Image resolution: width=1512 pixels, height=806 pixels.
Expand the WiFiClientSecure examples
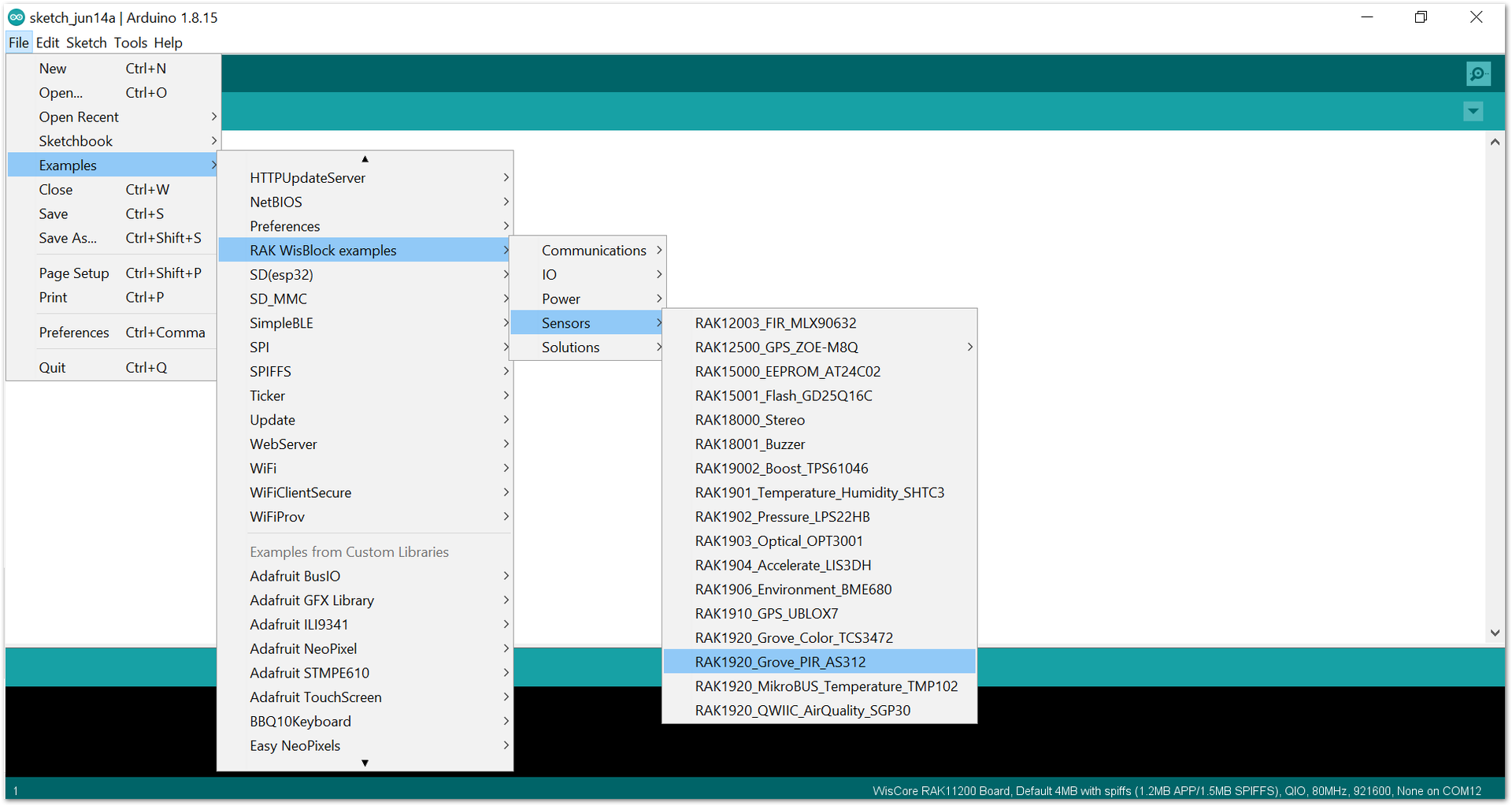[x=365, y=493]
